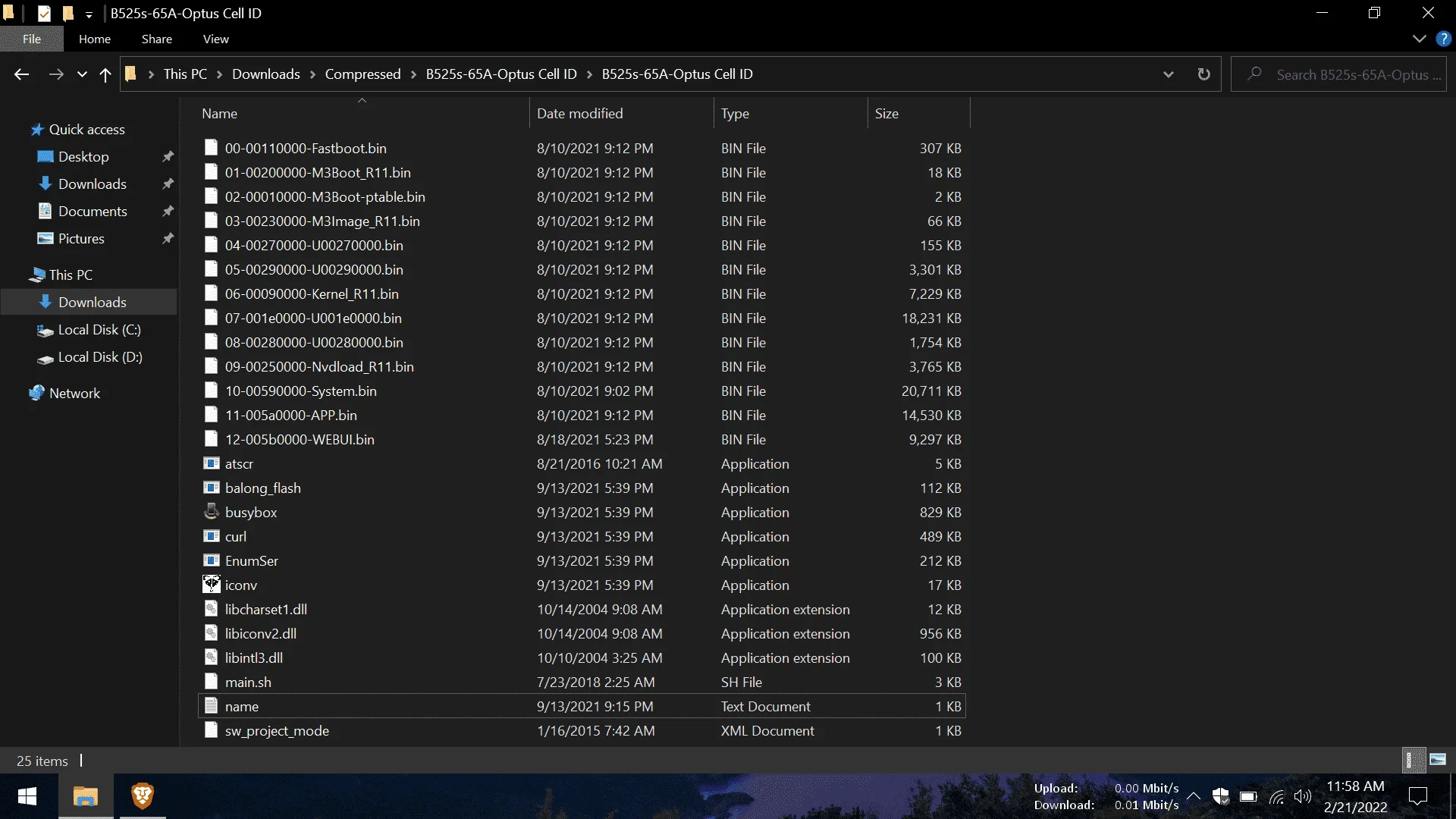Open volume control in system tray
Screen dimensions: 1456x819
tap(1303, 796)
